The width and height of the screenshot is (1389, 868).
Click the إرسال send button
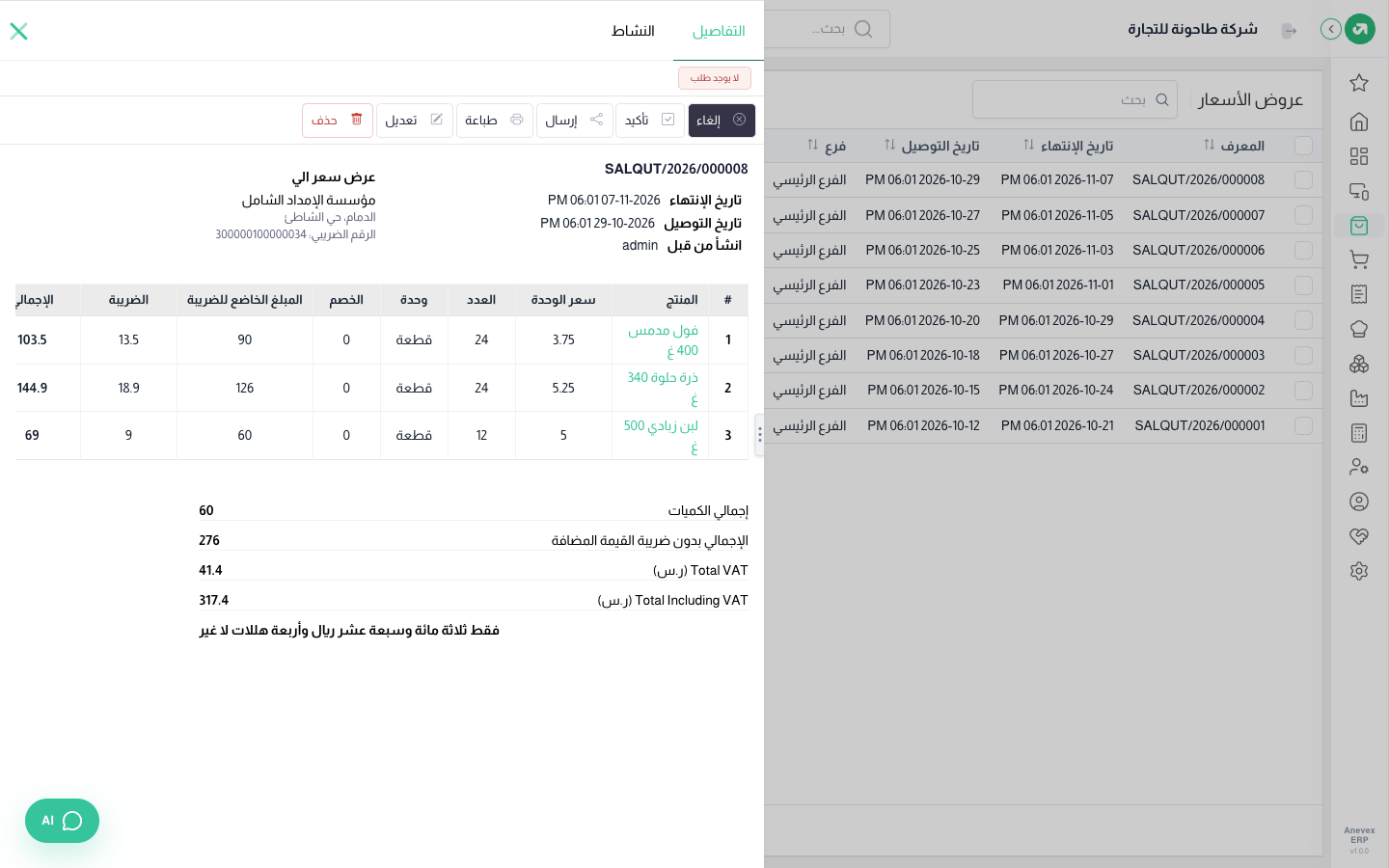click(574, 121)
